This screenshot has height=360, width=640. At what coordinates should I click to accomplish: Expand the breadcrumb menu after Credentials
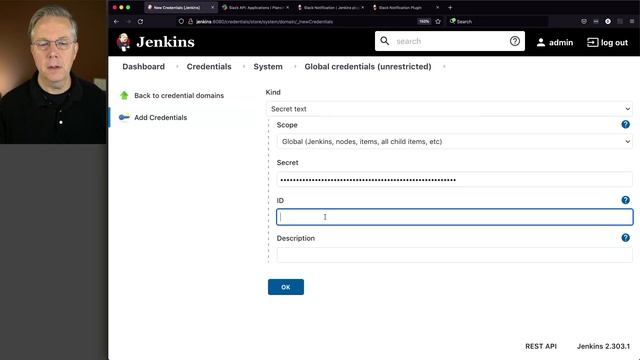(244, 67)
